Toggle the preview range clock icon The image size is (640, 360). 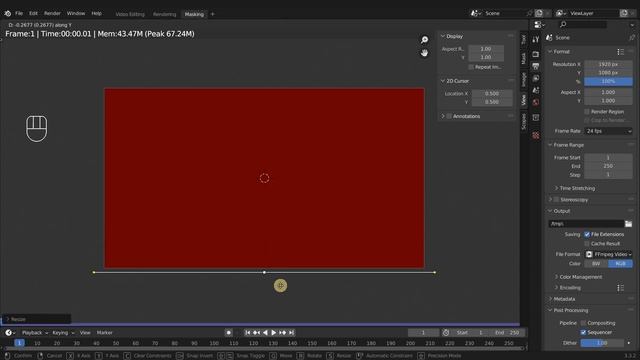point(446,333)
